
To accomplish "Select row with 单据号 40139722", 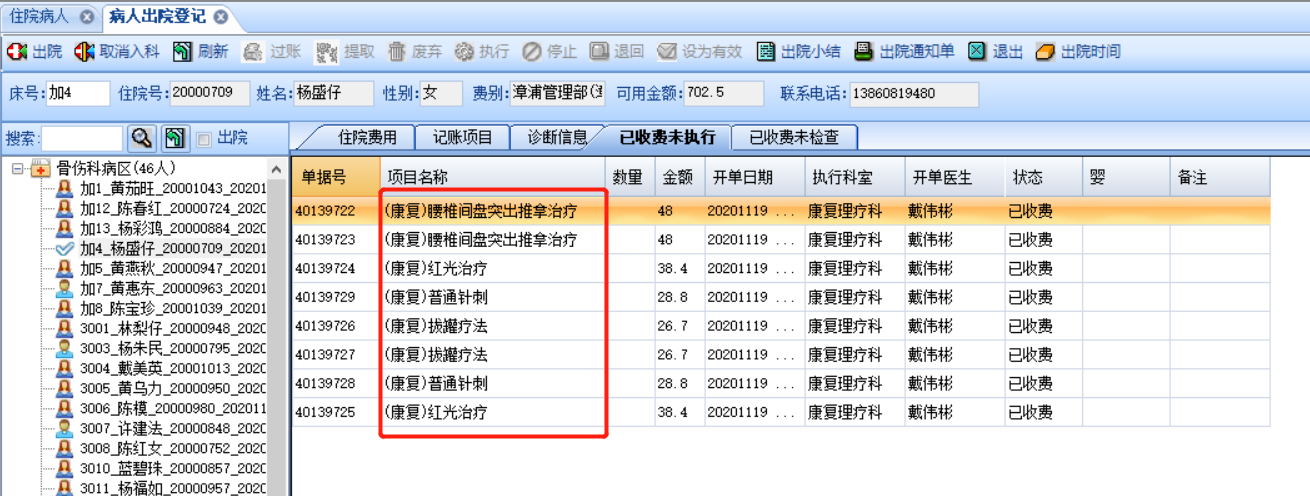I will coord(781,211).
